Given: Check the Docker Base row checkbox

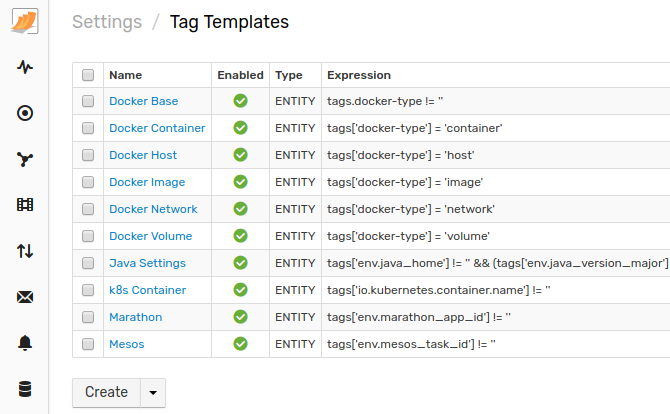Looking at the screenshot, I should tap(88, 101).
